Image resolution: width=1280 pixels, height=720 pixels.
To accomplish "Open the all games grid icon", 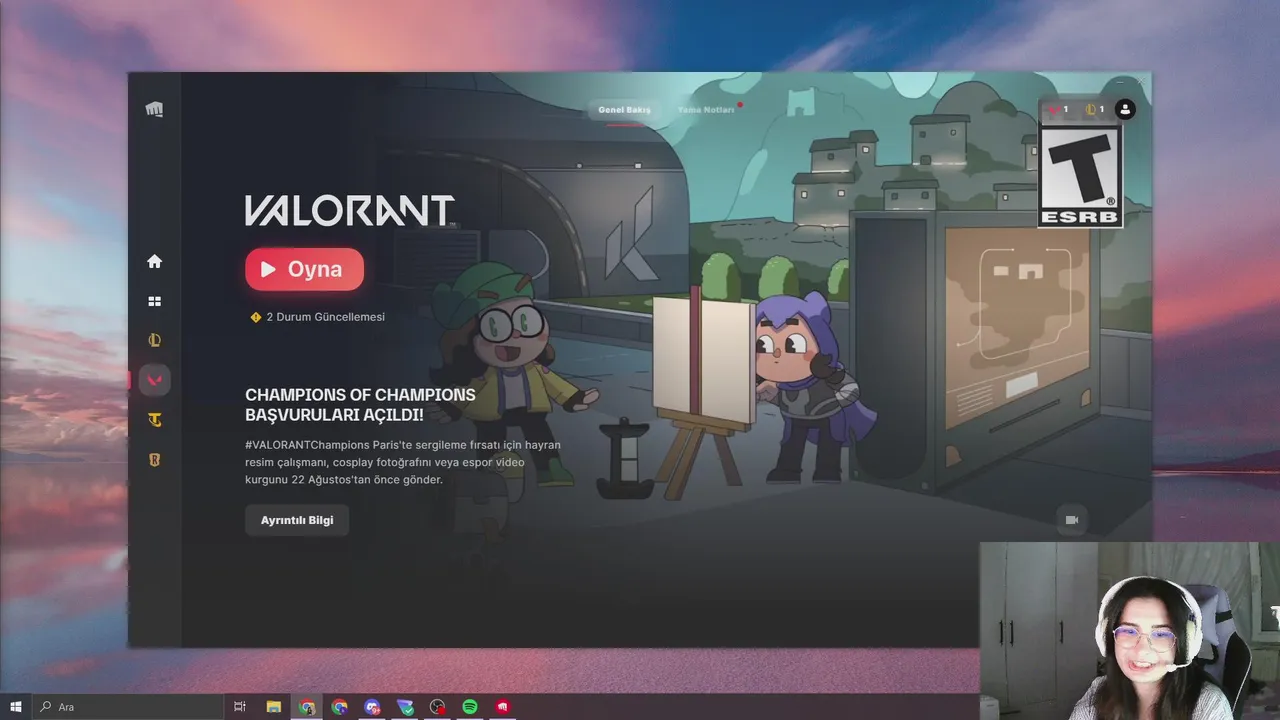I will pyautogui.click(x=154, y=301).
